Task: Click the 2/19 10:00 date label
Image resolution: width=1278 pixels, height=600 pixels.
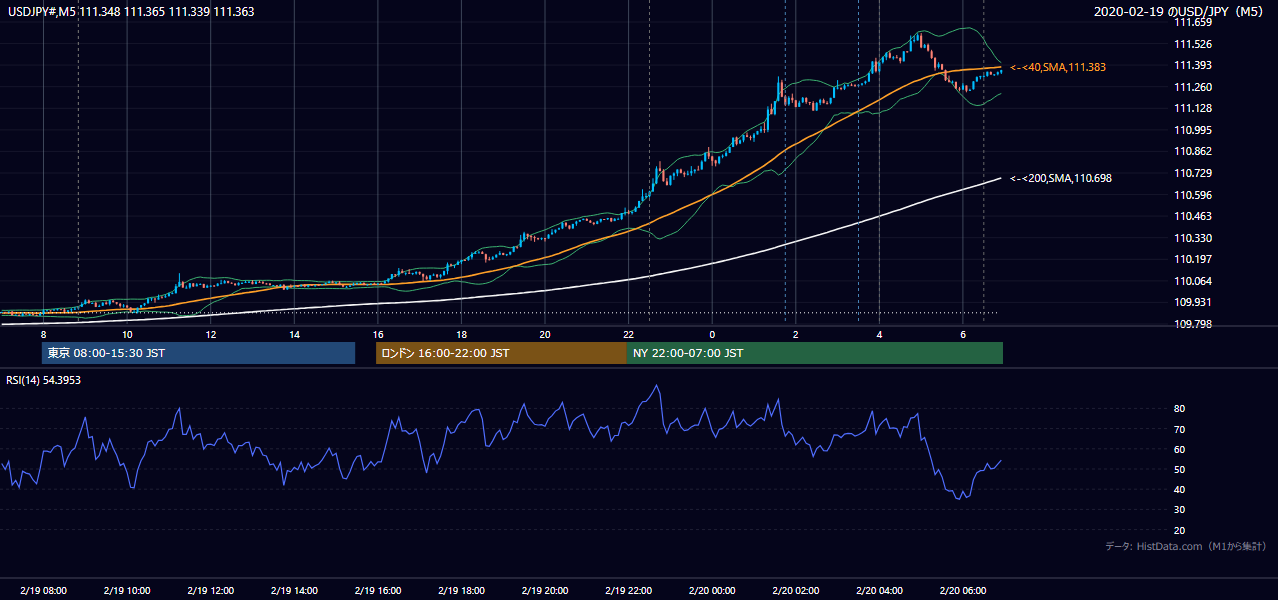Action: pos(127,591)
